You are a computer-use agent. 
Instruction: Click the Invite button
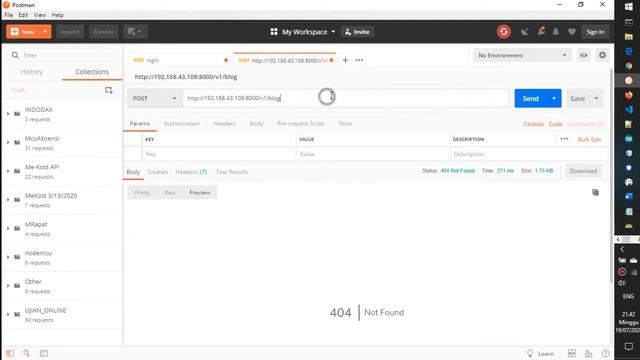[357, 32]
